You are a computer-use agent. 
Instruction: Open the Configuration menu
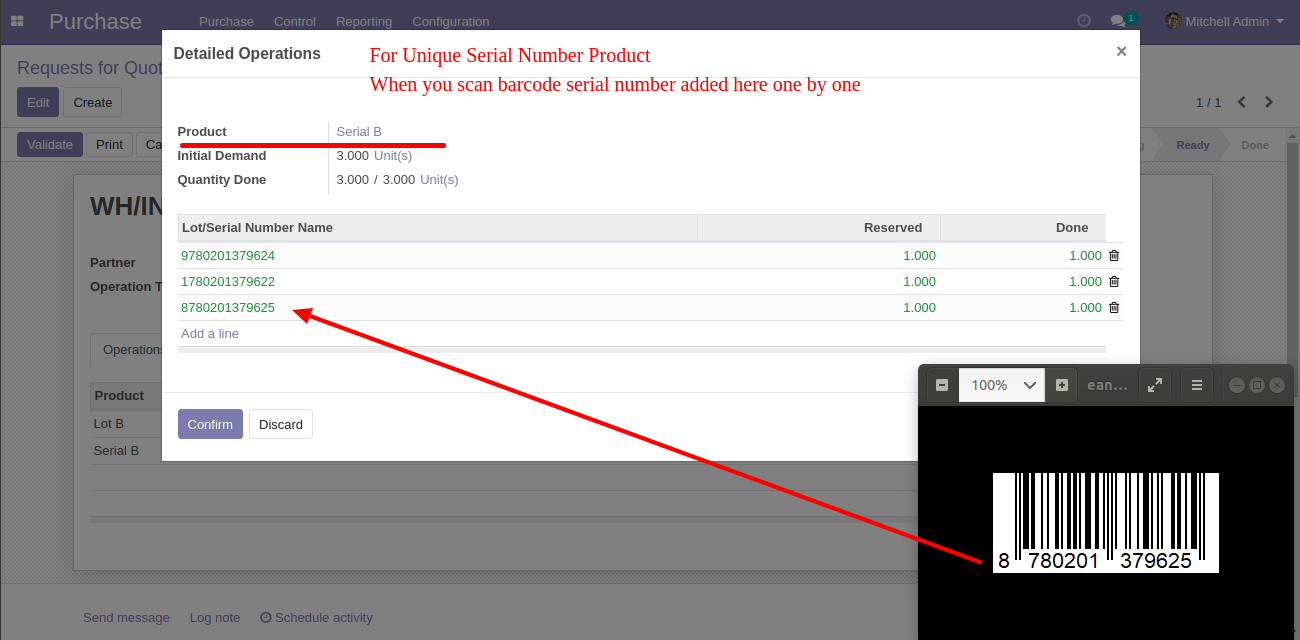coord(451,21)
